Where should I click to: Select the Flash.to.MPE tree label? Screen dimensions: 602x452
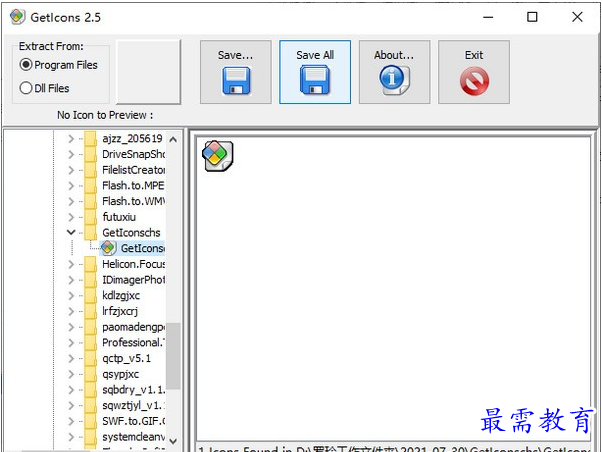tap(133, 185)
